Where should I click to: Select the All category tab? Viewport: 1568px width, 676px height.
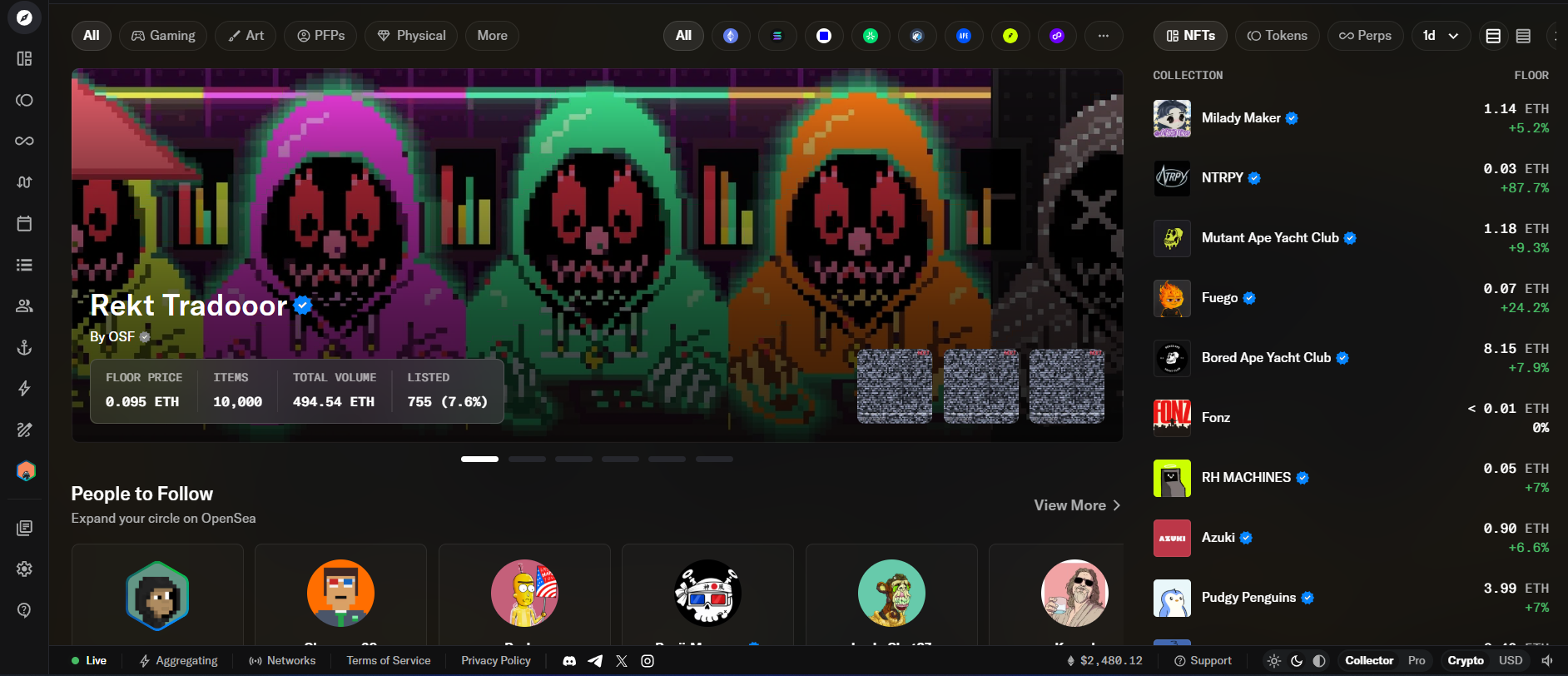92,36
